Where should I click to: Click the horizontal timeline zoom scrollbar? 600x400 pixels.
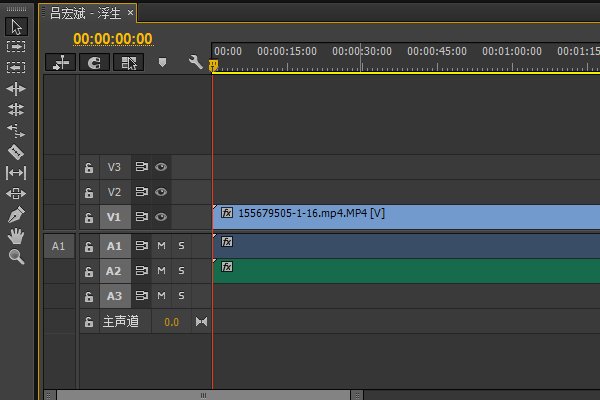pos(203,395)
